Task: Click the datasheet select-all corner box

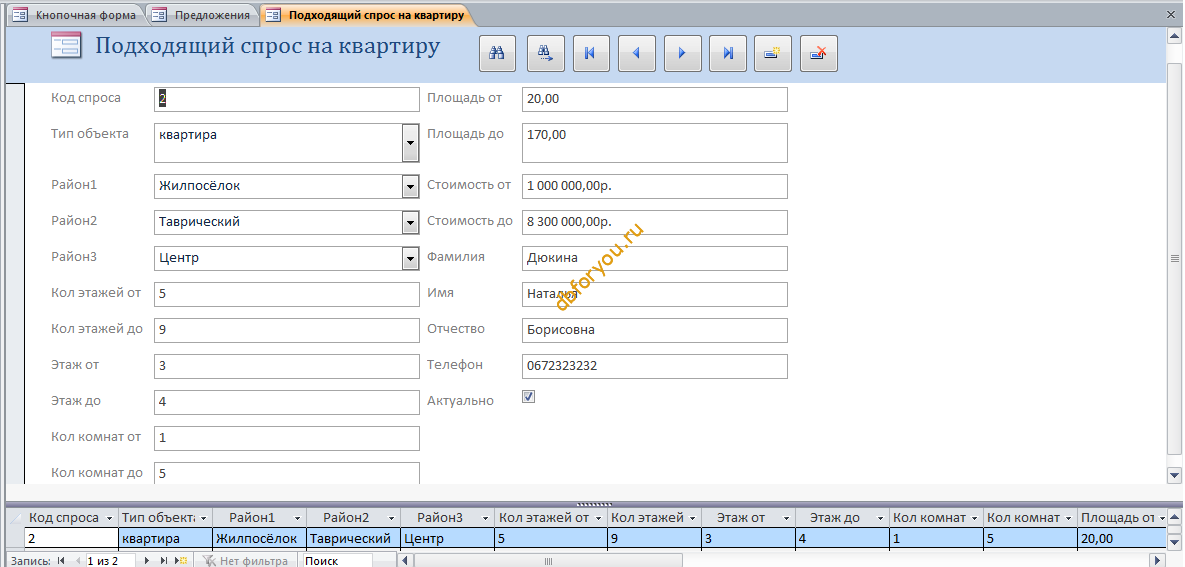Action: pos(14,518)
